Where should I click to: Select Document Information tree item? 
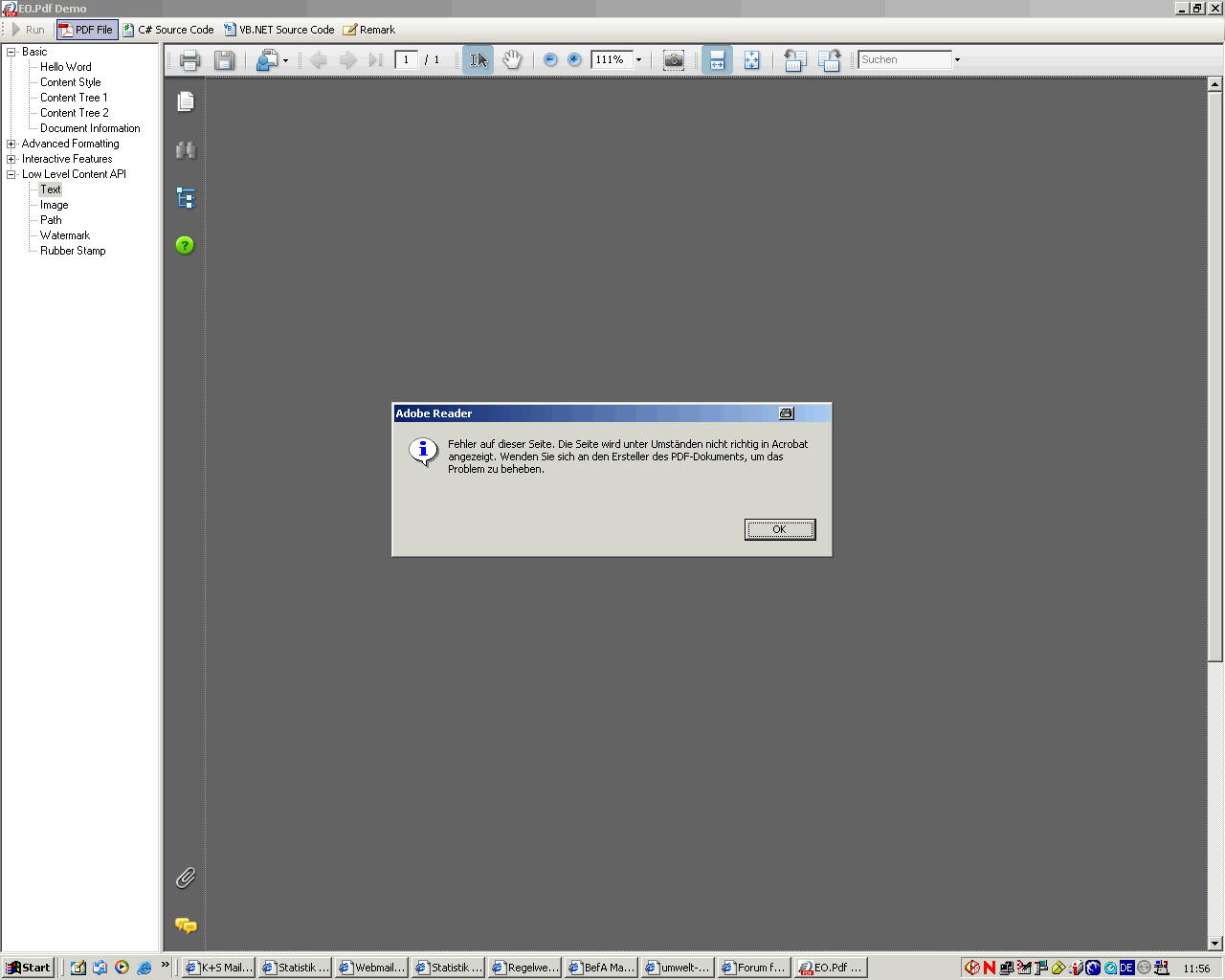[90, 128]
